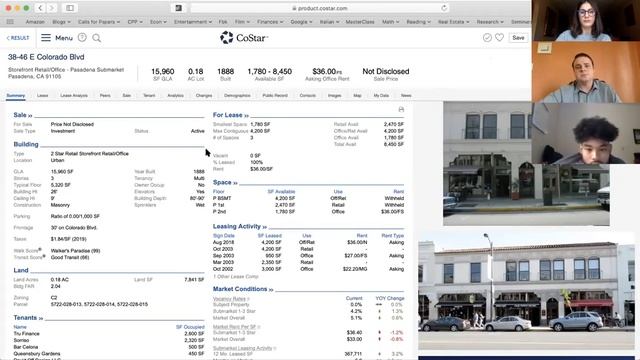Favorite the property with heart icon
This screenshot has height=360, width=640.
click(499, 37)
